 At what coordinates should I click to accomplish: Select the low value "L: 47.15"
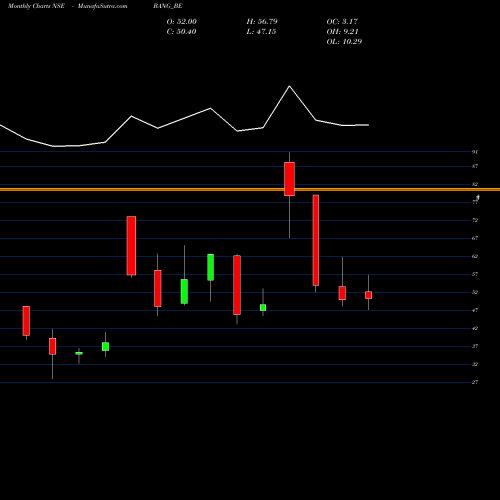click(x=261, y=32)
